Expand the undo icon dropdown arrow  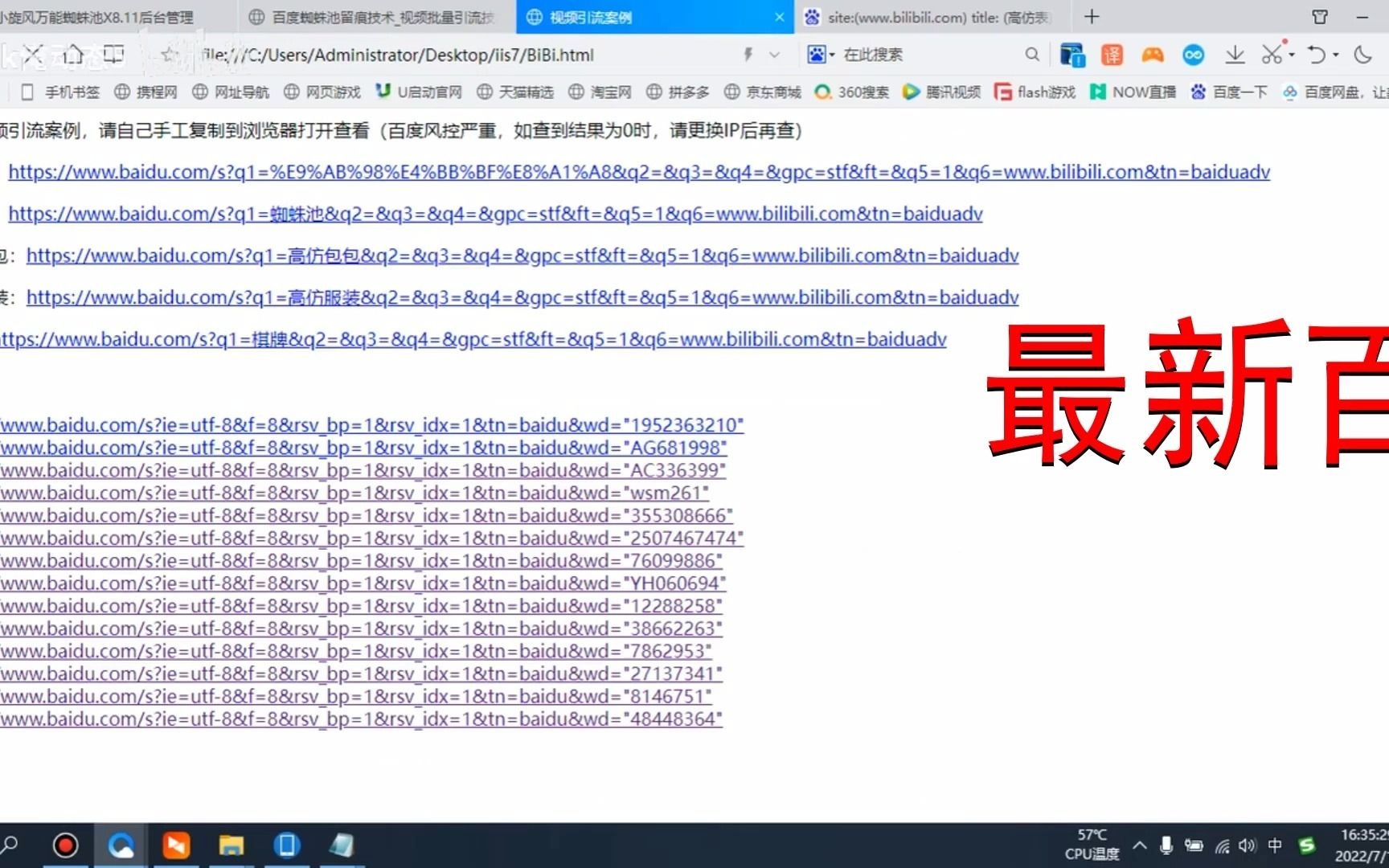(1336, 55)
